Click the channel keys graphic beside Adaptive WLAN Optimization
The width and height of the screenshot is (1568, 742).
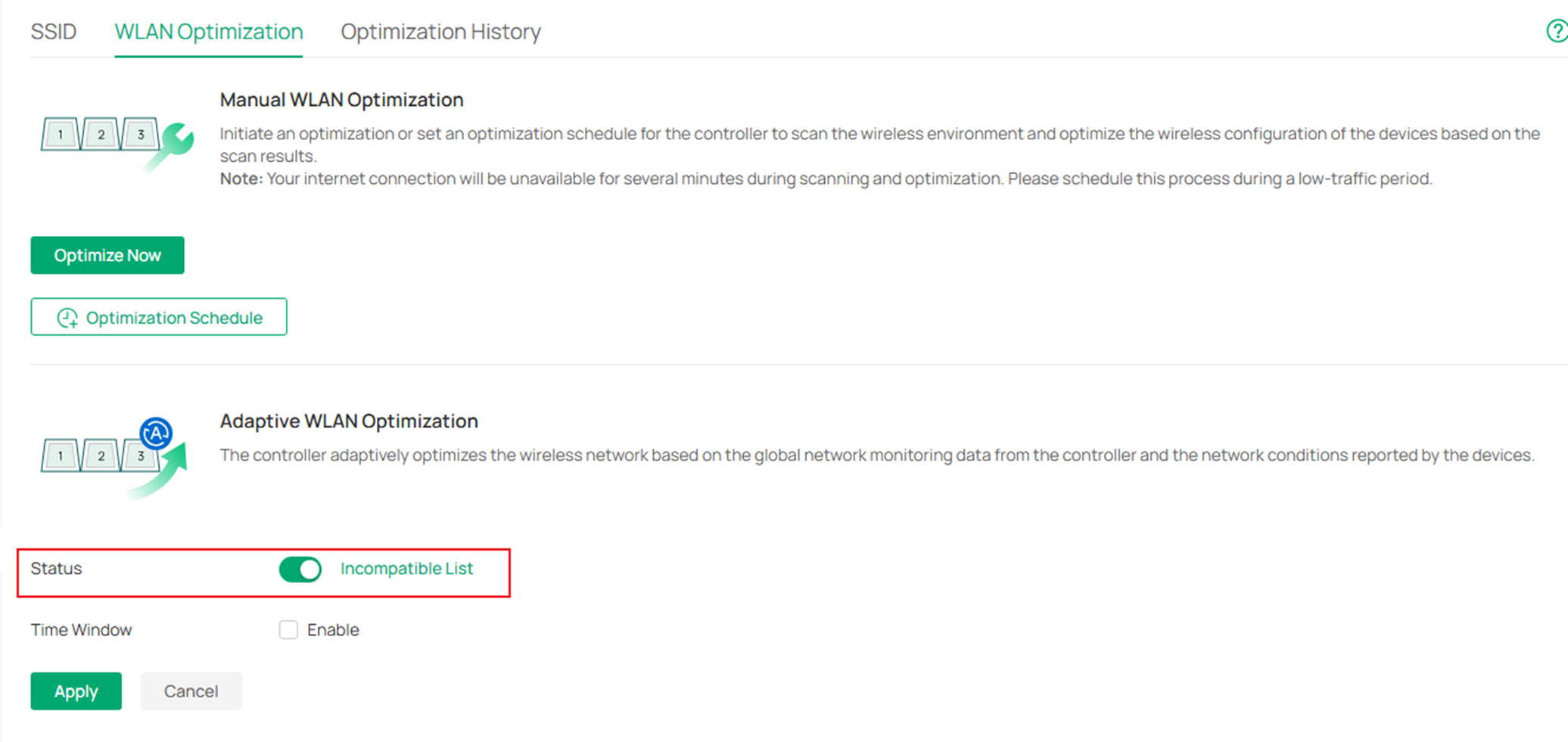point(100,455)
